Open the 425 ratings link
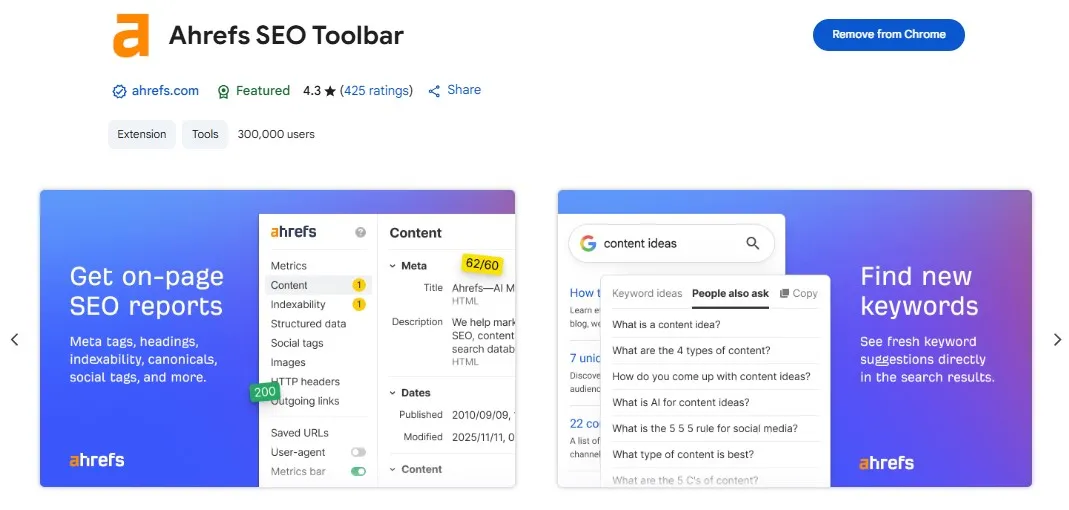 coord(376,91)
